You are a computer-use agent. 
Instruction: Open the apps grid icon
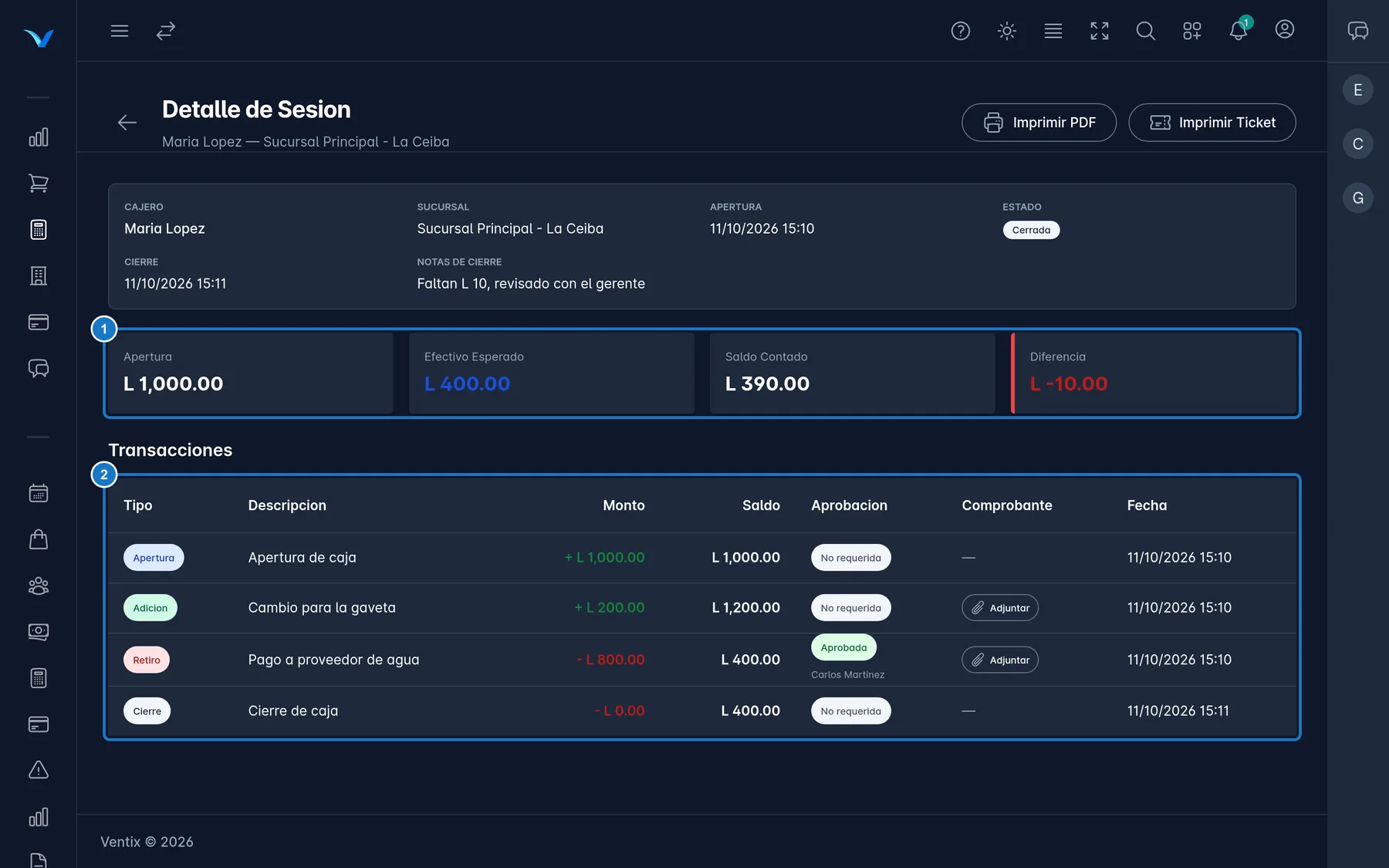(1192, 31)
